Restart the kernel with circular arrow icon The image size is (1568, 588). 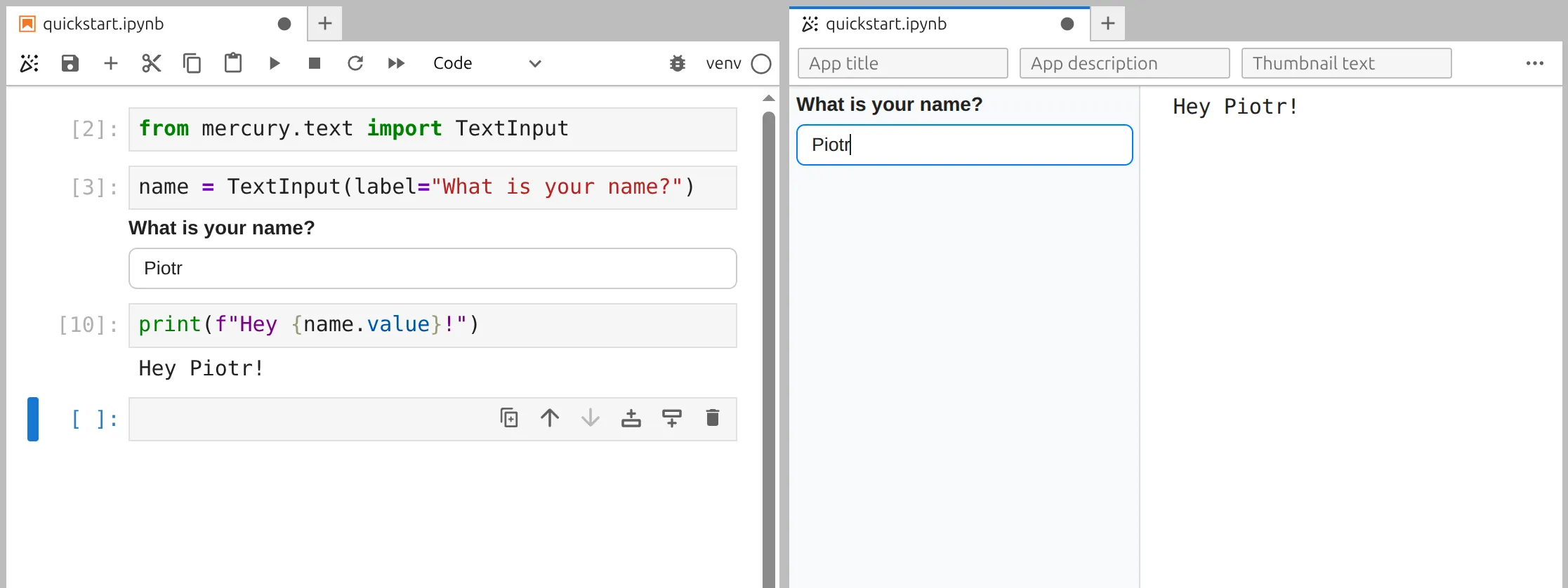pos(355,63)
